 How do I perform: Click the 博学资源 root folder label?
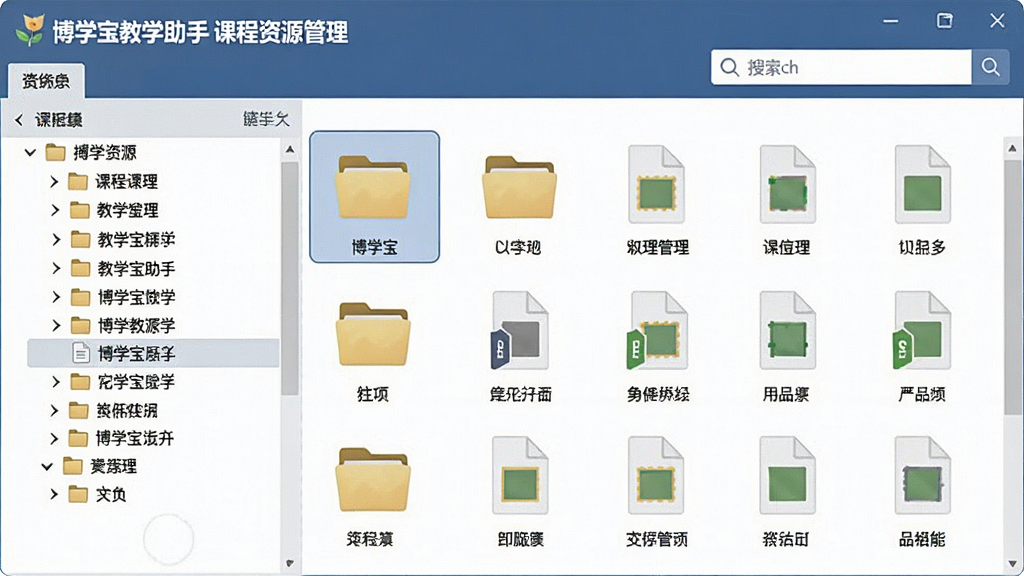pyautogui.click(x=105, y=153)
